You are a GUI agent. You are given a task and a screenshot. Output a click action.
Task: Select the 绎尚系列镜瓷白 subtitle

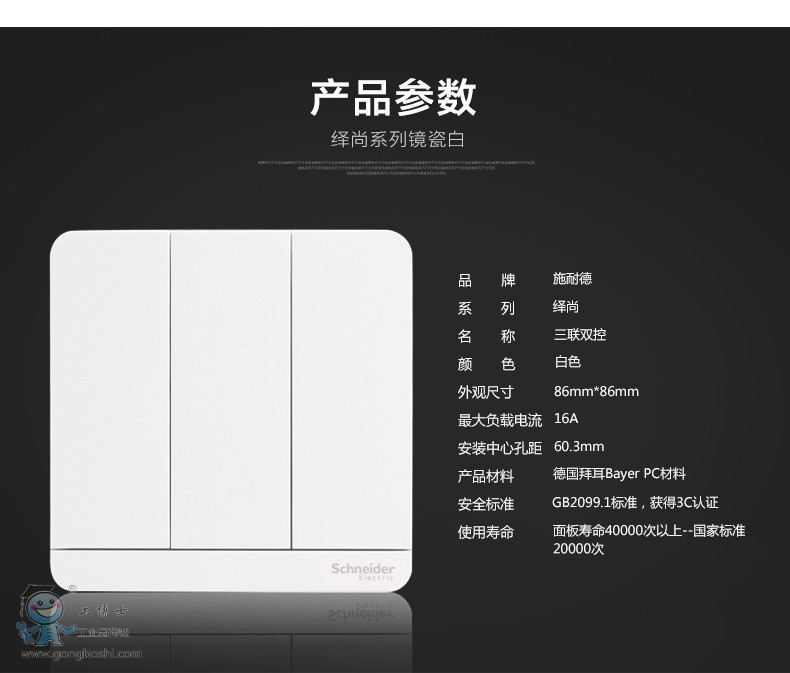click(397, 140)
